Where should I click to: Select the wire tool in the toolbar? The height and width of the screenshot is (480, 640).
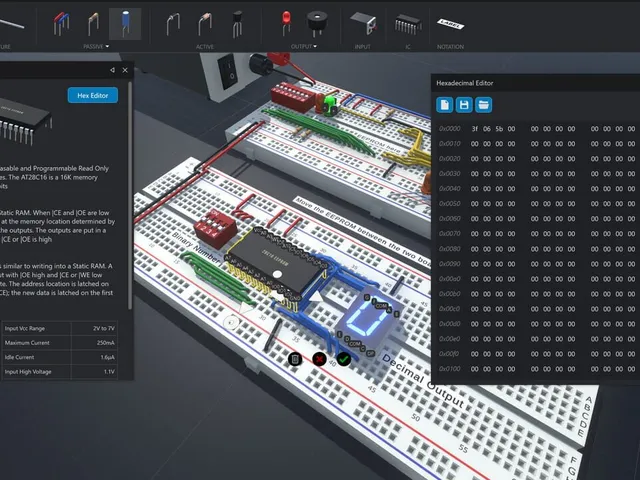(x=11, y=23)
